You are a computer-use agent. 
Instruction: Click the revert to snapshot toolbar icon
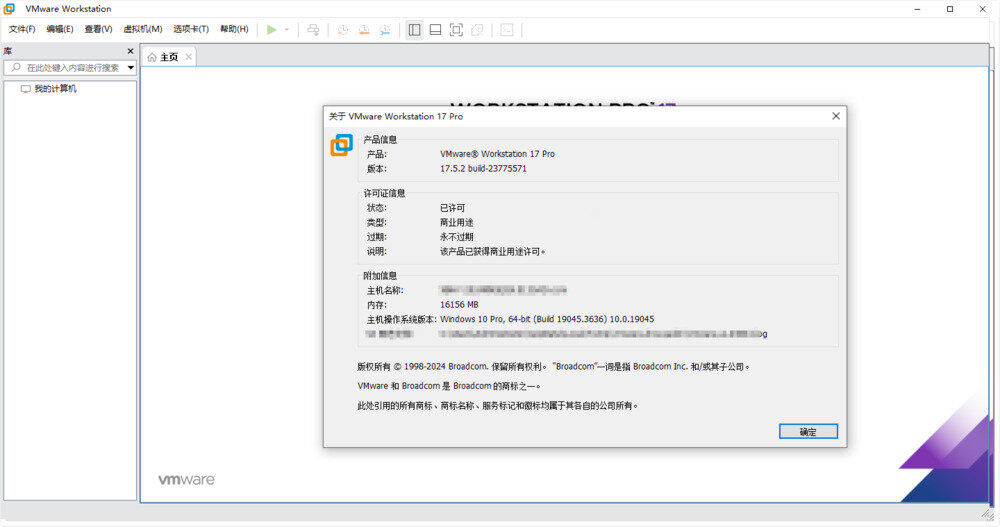click(x=364, y=29)
